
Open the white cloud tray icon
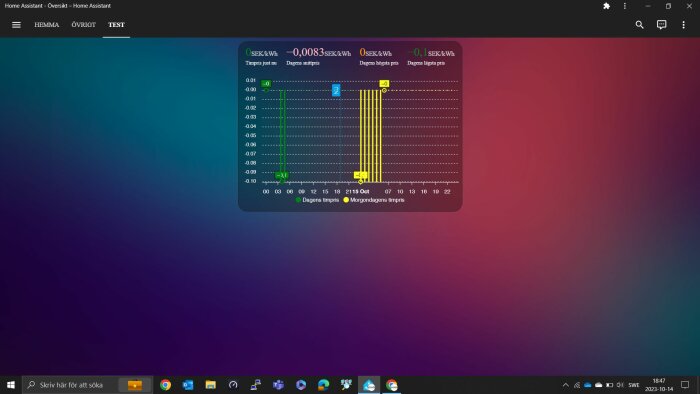(599, 385)
